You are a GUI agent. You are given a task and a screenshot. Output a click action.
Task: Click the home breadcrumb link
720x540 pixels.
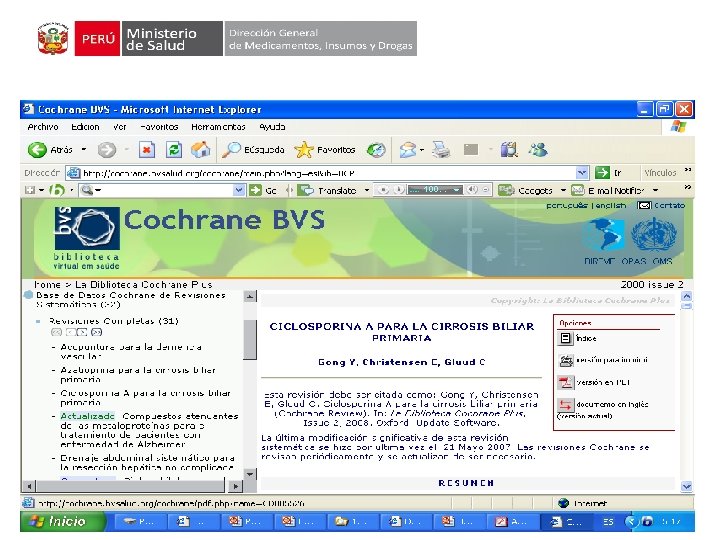coord(47,285)
